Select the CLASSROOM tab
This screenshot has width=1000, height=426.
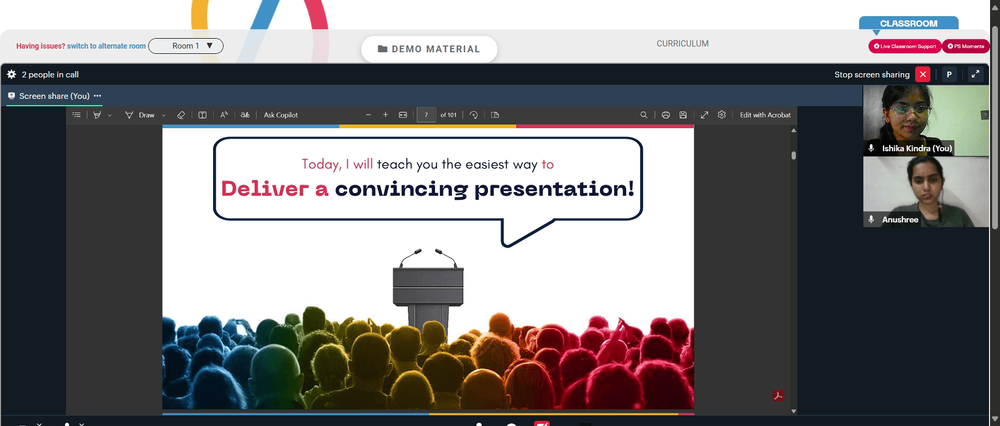coord(908,24)
